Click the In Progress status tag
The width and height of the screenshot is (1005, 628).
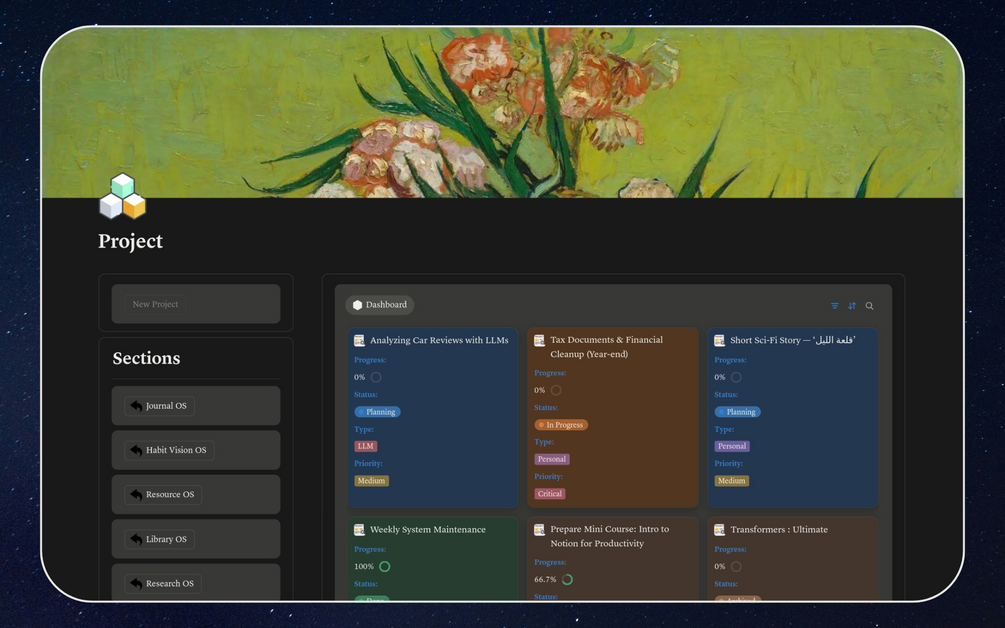[x=561, y=425]
